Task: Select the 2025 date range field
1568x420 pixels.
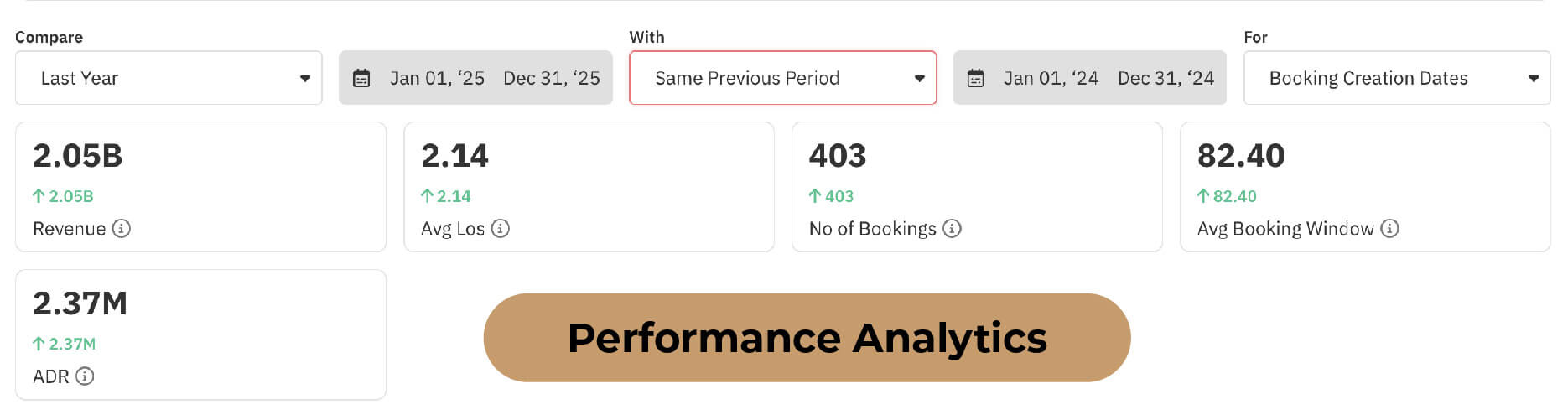Action: pos(494,78)
